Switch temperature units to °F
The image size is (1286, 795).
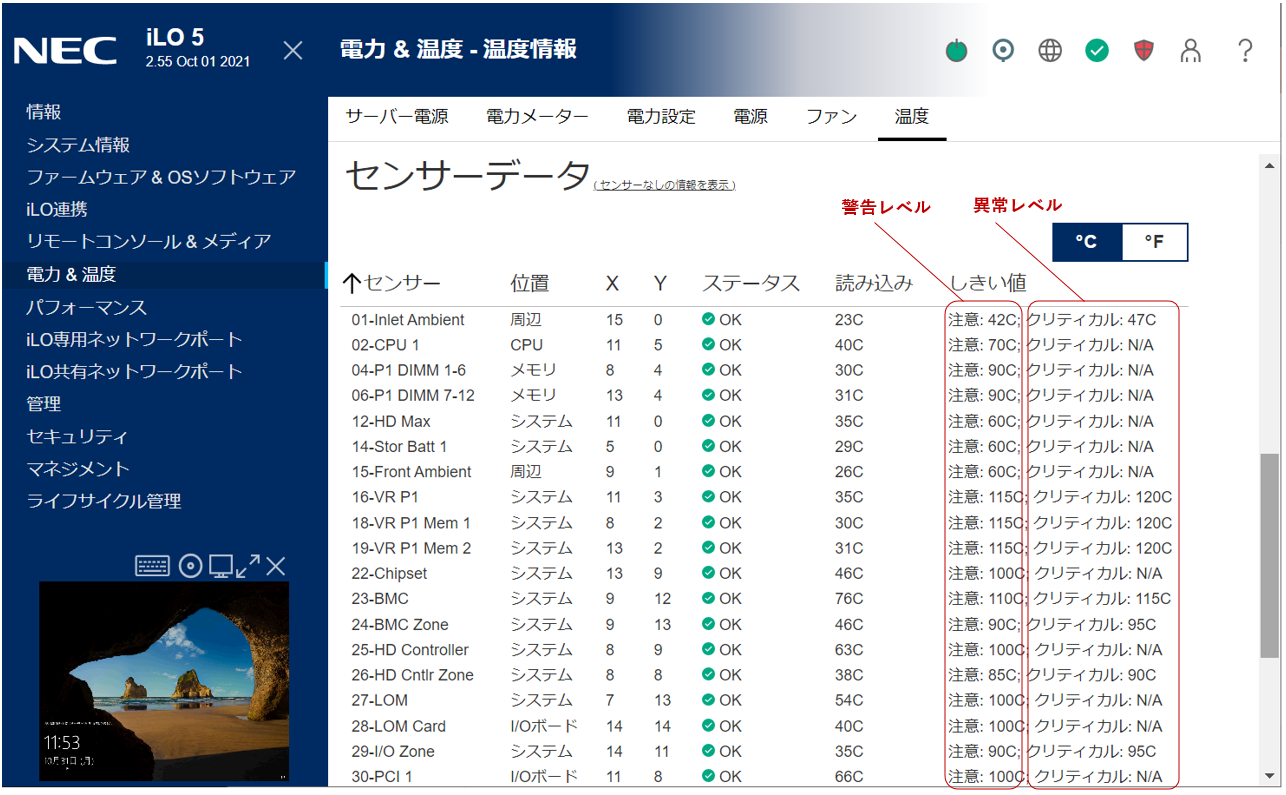(x=1154, y=242)
